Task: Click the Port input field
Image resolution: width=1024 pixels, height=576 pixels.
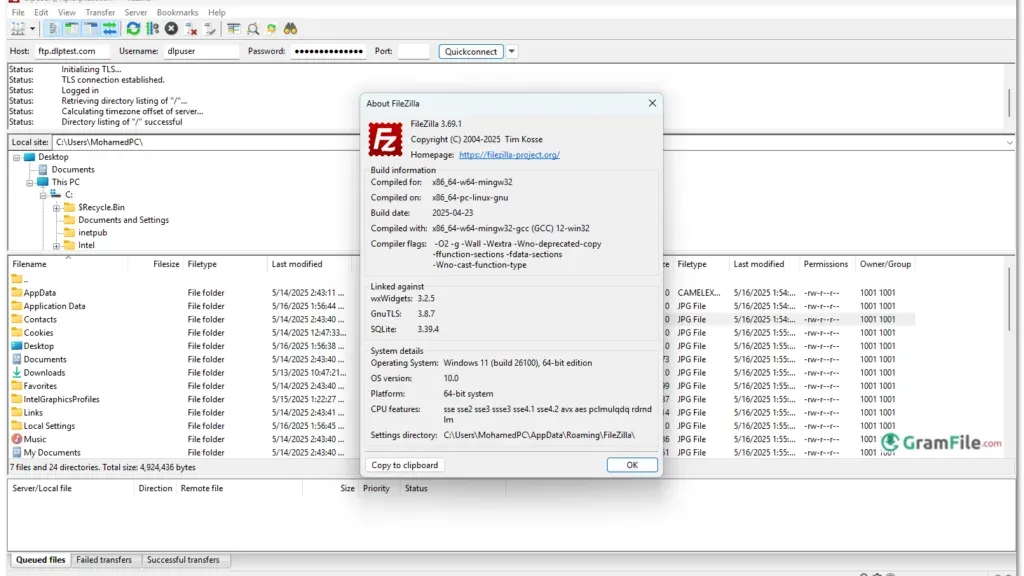Action: tap(413, 51)
